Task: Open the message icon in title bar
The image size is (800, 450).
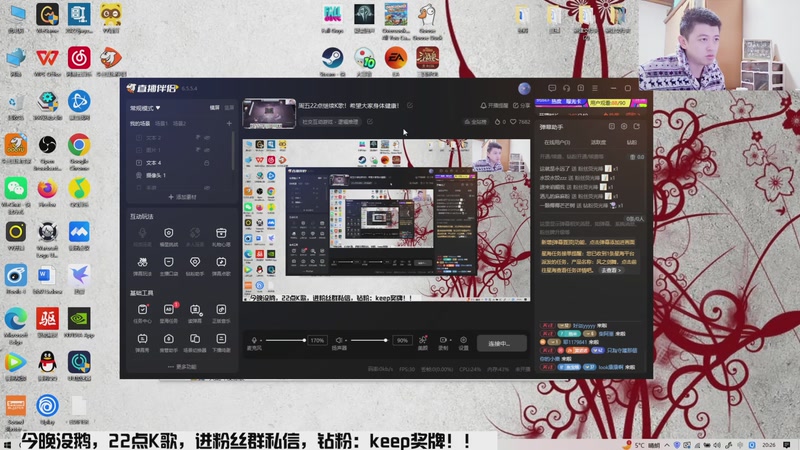Action: [552, 88]
